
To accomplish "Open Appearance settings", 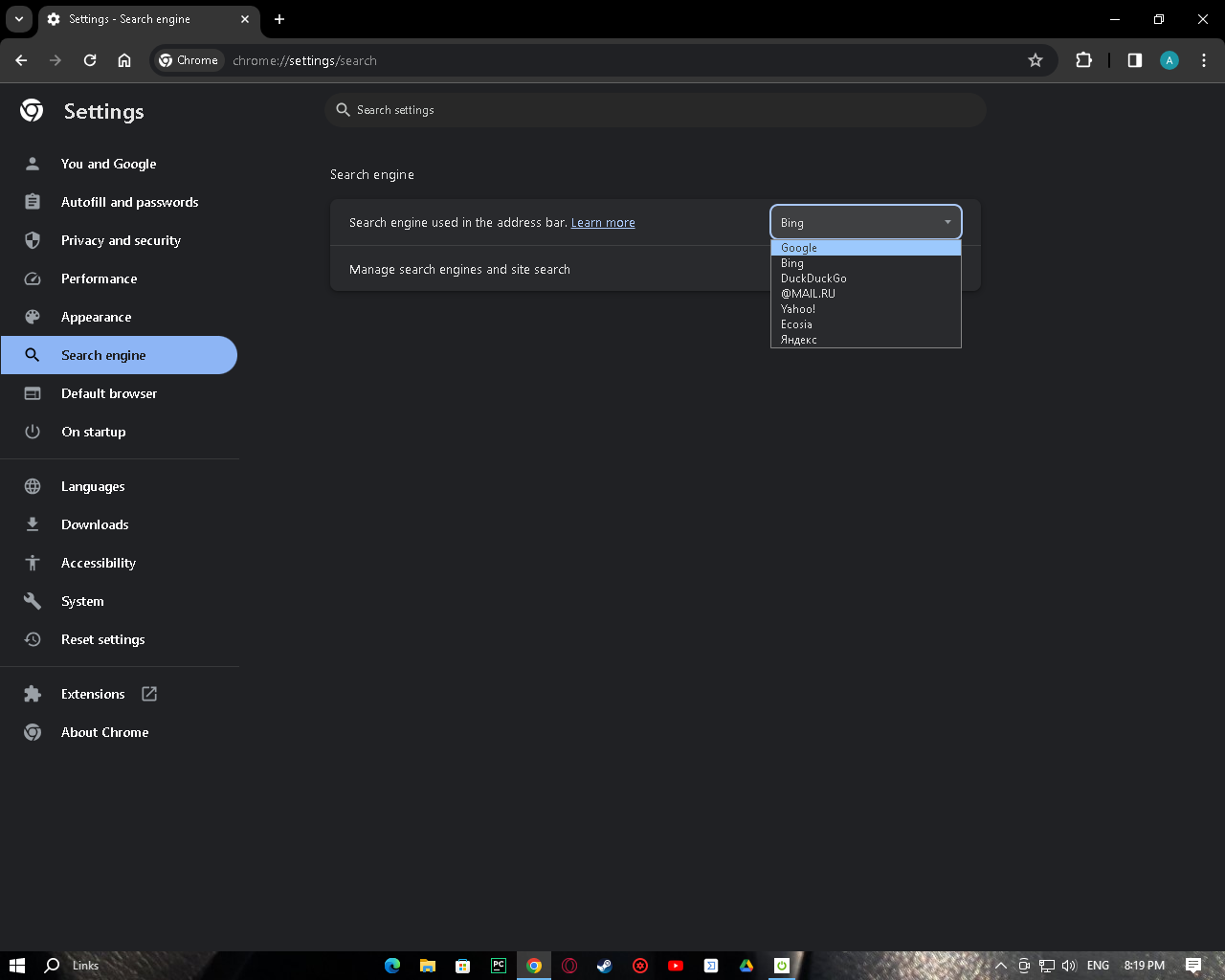I will tap(119, 317).
